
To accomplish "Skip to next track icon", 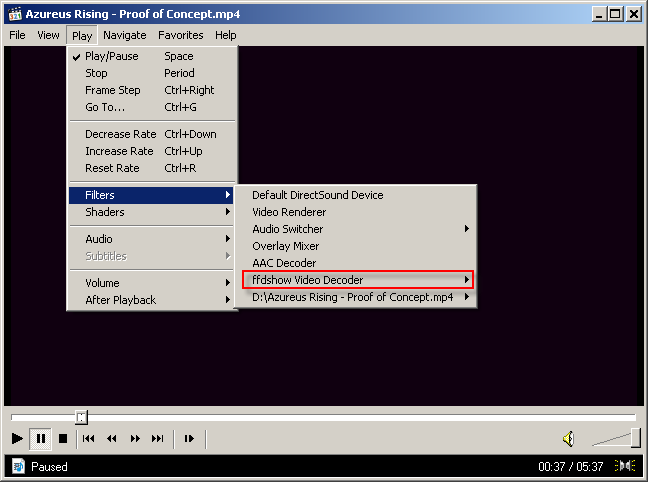I will coord(158,438).
